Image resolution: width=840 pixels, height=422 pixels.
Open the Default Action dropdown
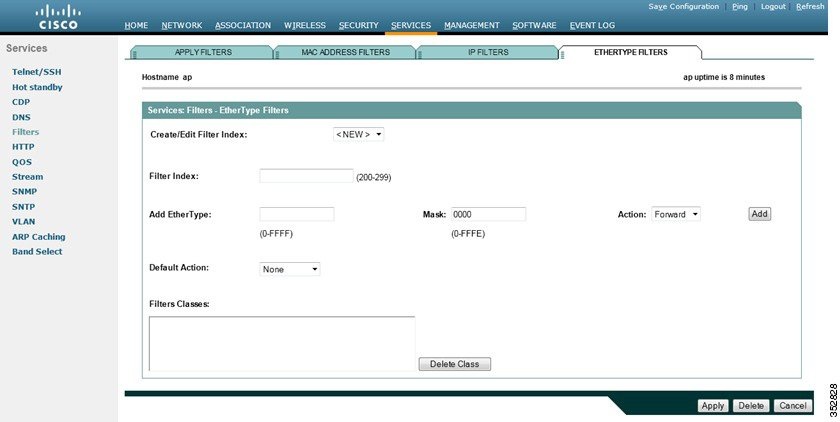point(289,269)
